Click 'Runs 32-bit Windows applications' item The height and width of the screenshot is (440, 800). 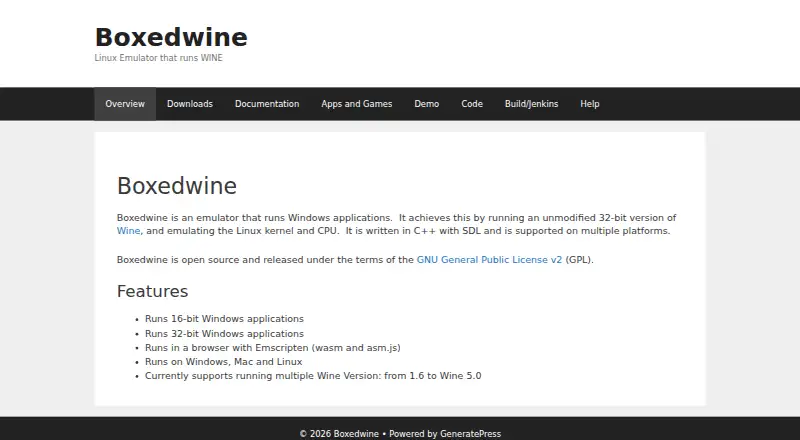[x=224, y=333]
